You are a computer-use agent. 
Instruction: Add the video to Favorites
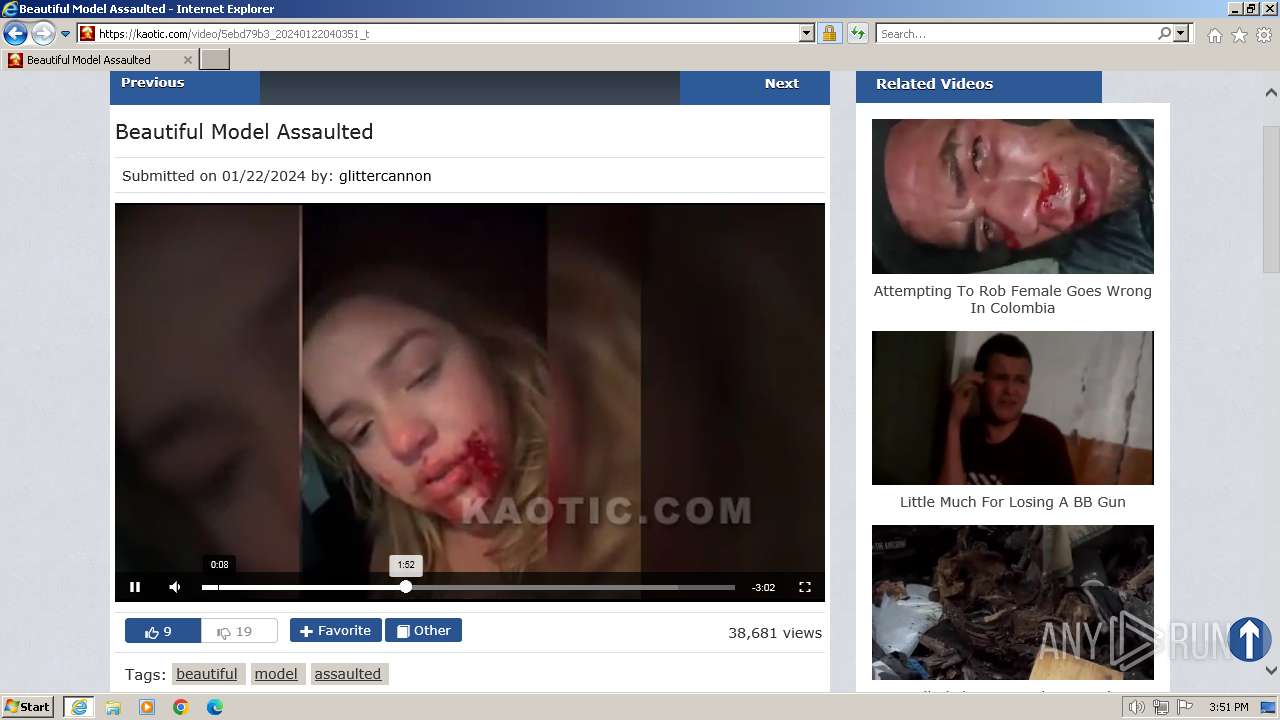point(336,631)
